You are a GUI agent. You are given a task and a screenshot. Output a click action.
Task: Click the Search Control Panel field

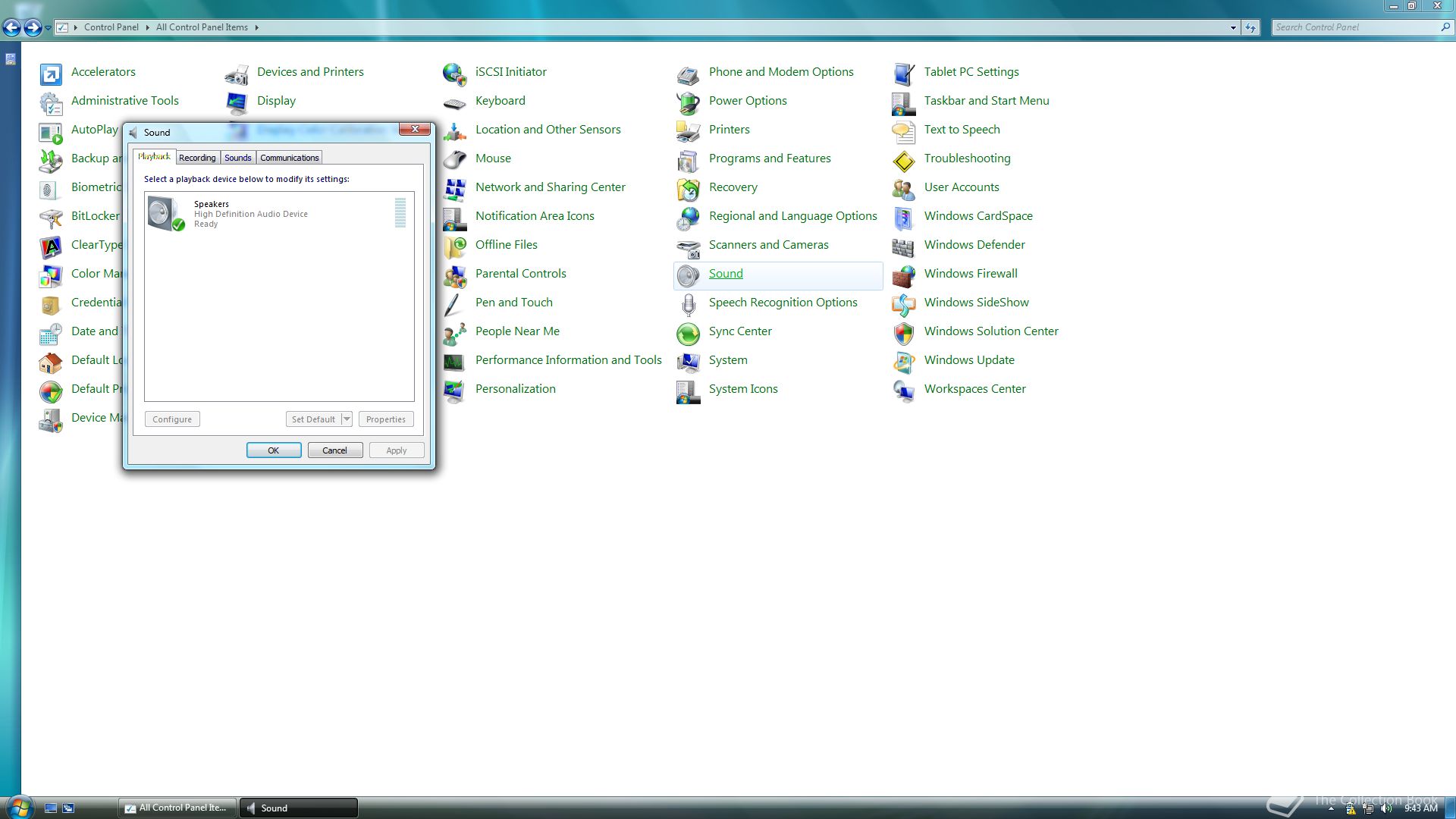pyautogui.click(x=1361, y=27)
